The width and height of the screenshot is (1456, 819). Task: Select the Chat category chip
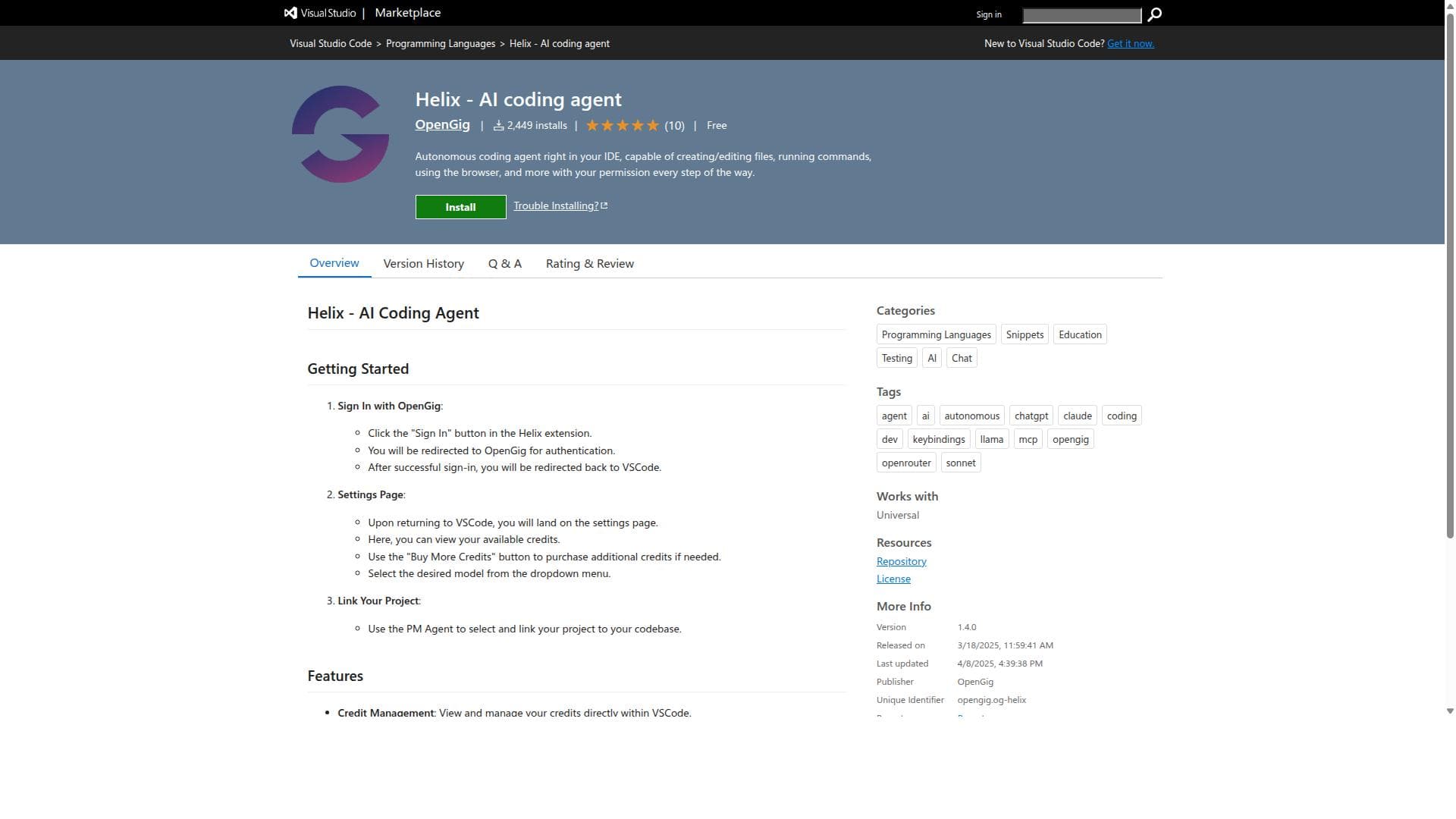click(962, 358)
